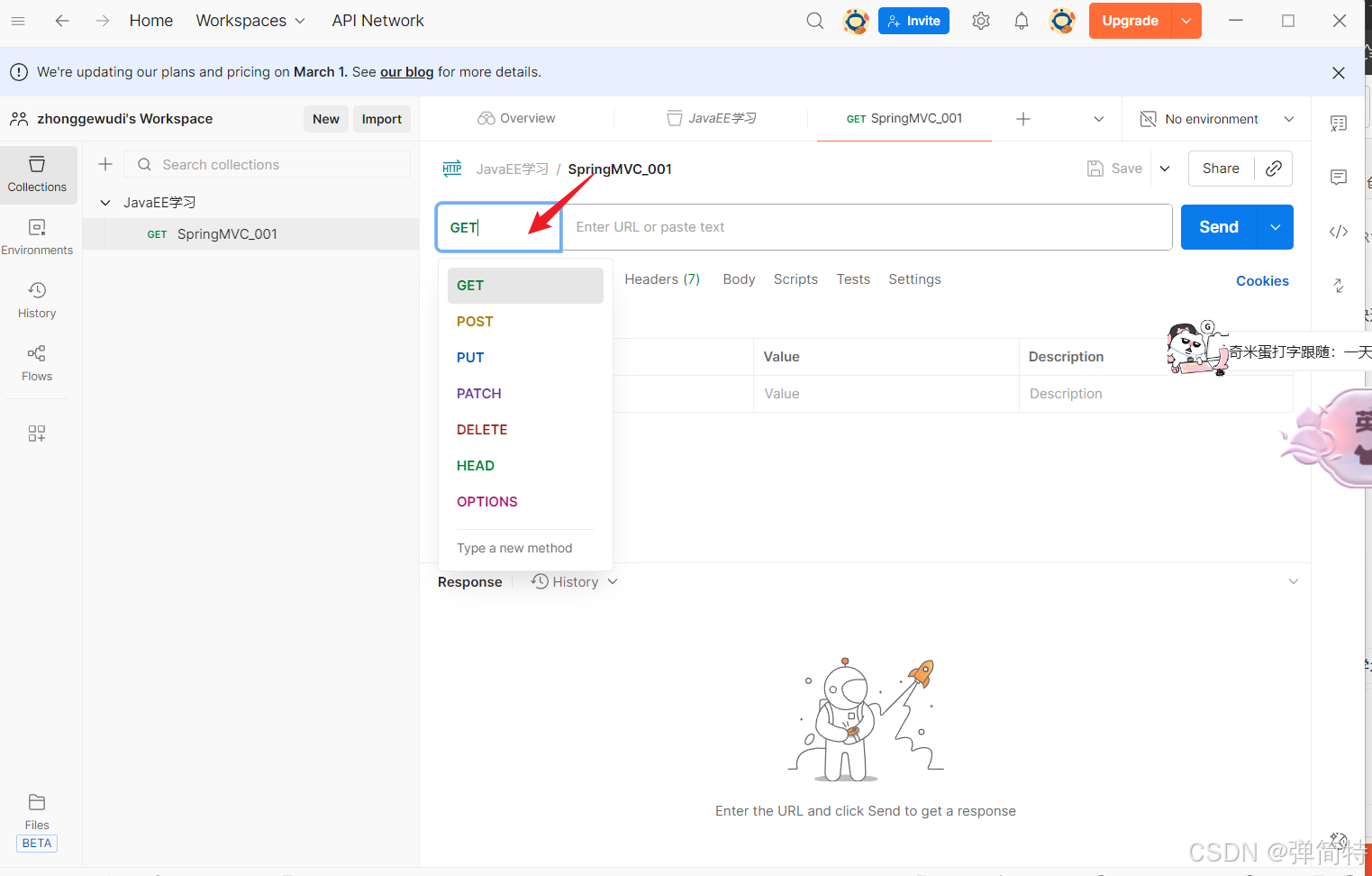The width and height of the screenshot is (1372, 876).
Task: Open the Workspaces dropdown
Action: pos(250,21)
